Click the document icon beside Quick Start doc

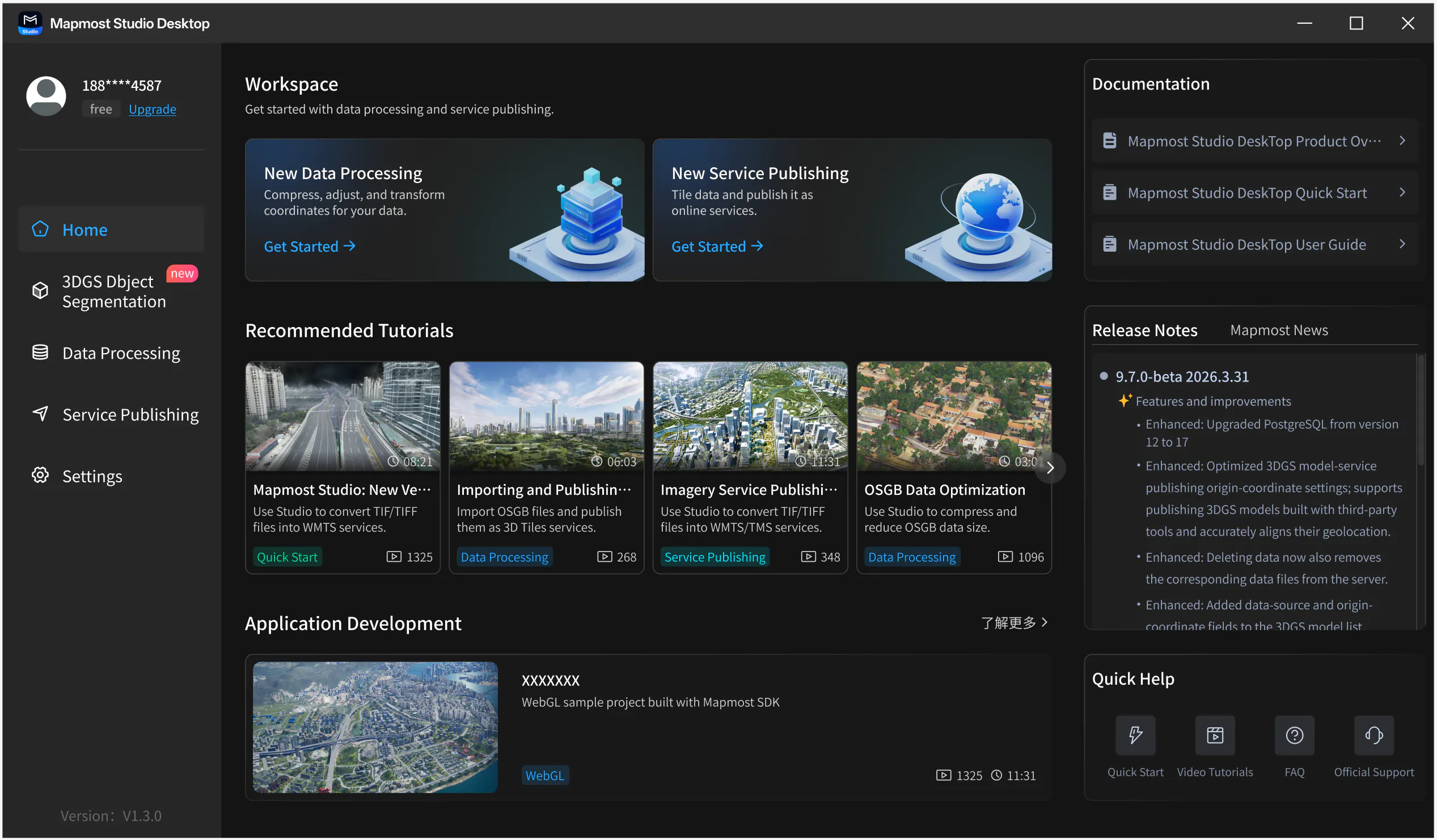pos(1110,193)
